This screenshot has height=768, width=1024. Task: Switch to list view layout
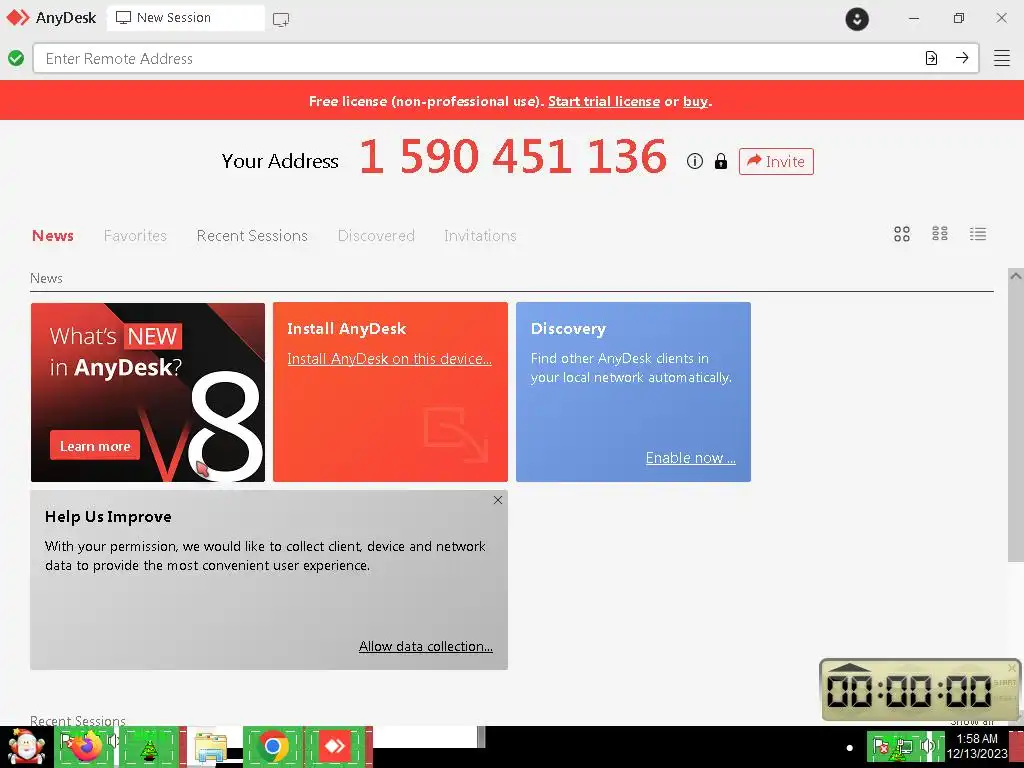click(x=978, y=234)
